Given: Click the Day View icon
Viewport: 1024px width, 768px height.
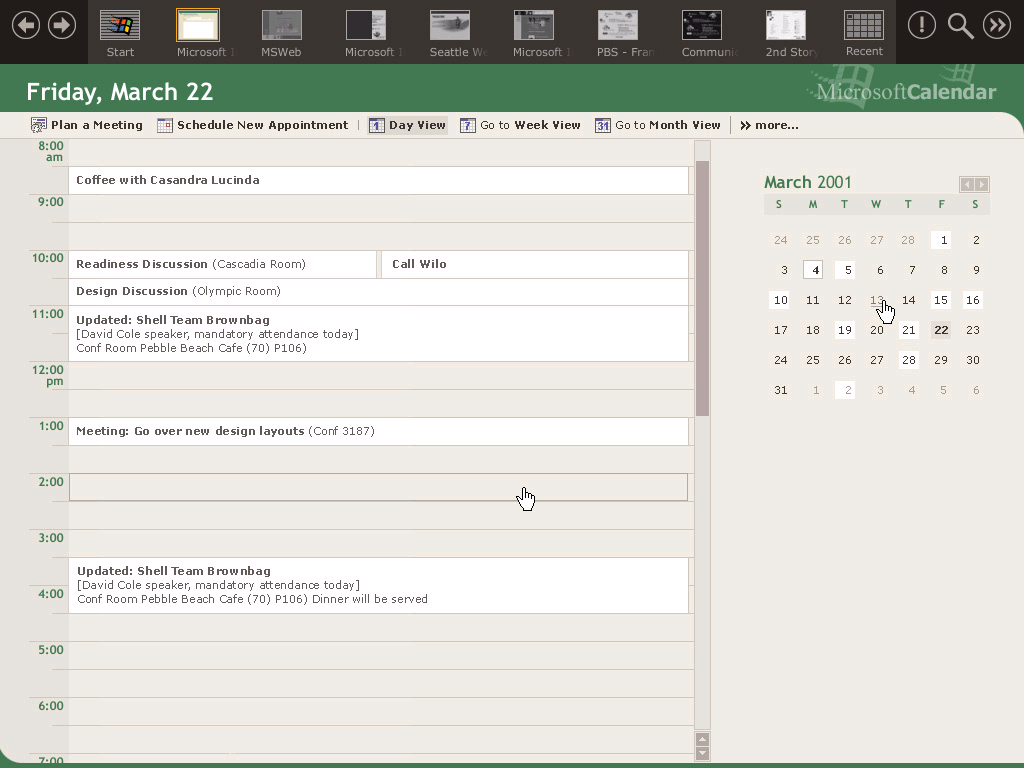Looking at the screenshot, I should [376, 125].
